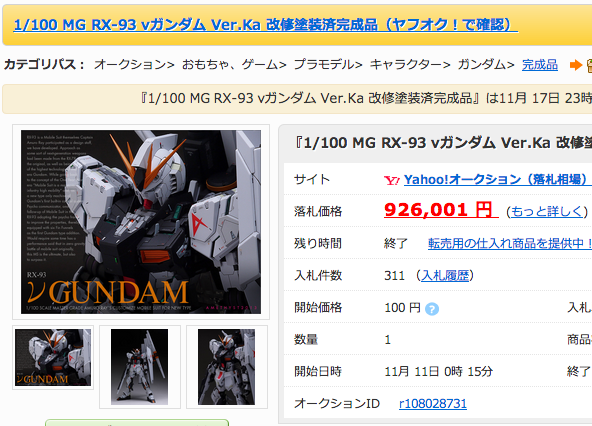The height and width of the screenshot is (426, 592).
Task: Open auction ID r108028731 link
Action: (x=433, y=404)
